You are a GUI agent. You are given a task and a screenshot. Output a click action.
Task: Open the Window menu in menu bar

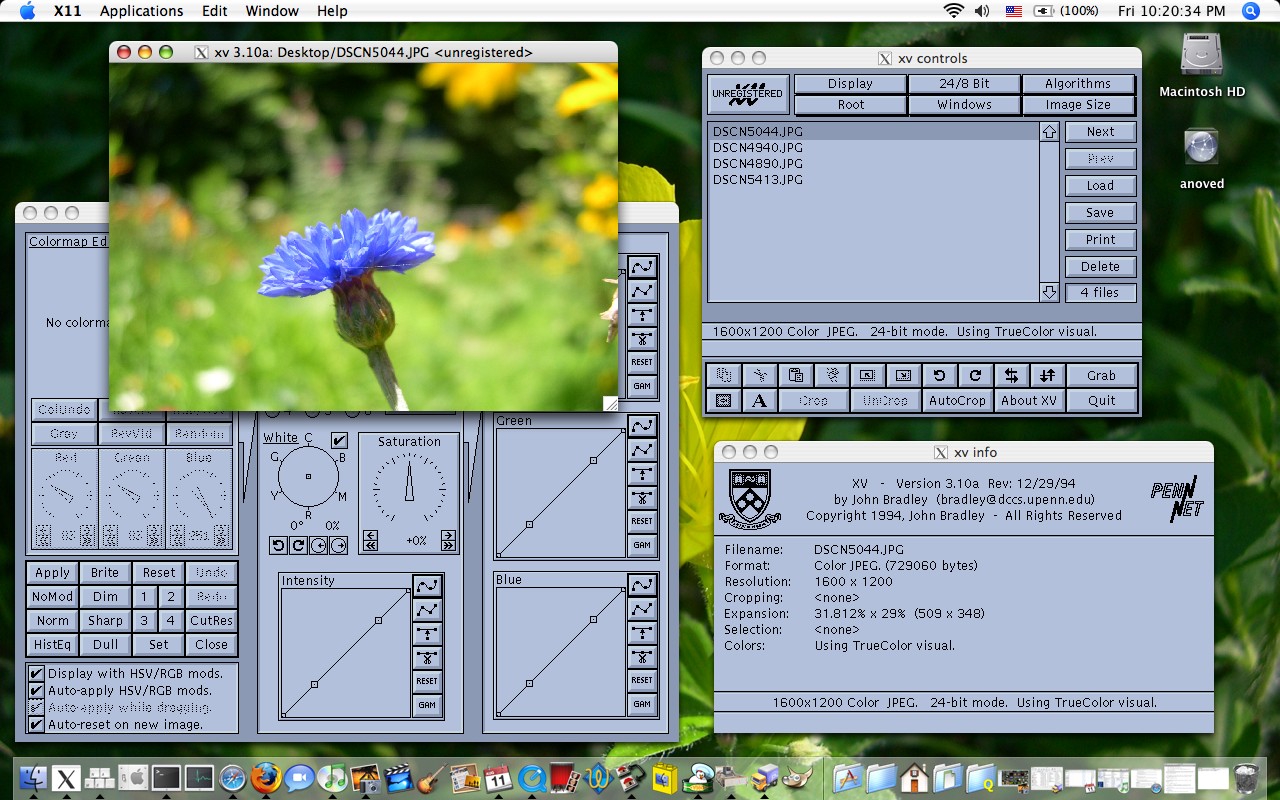[x=272, y=11]
